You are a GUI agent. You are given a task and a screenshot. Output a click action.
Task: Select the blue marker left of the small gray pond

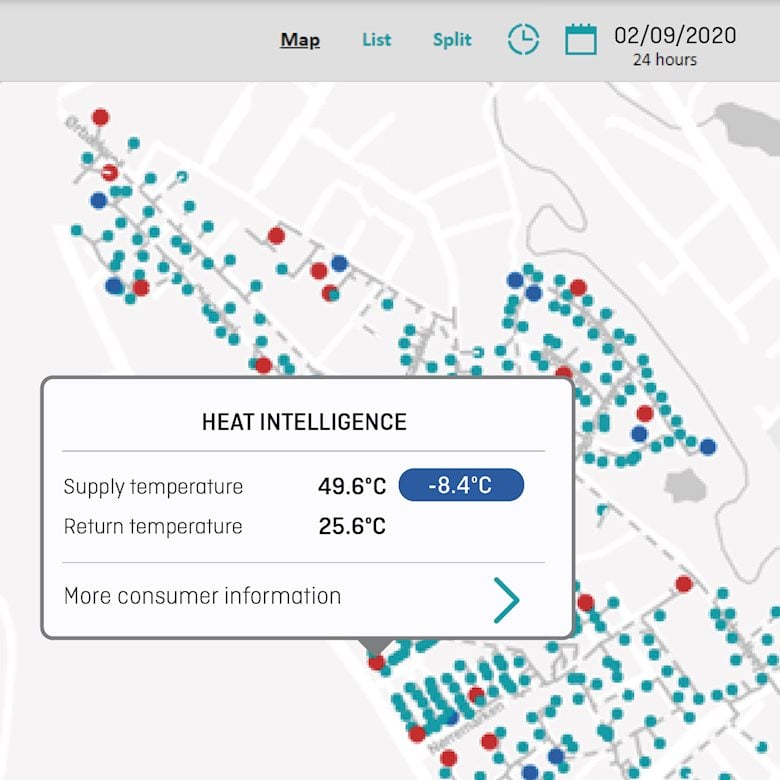(639, 434)
